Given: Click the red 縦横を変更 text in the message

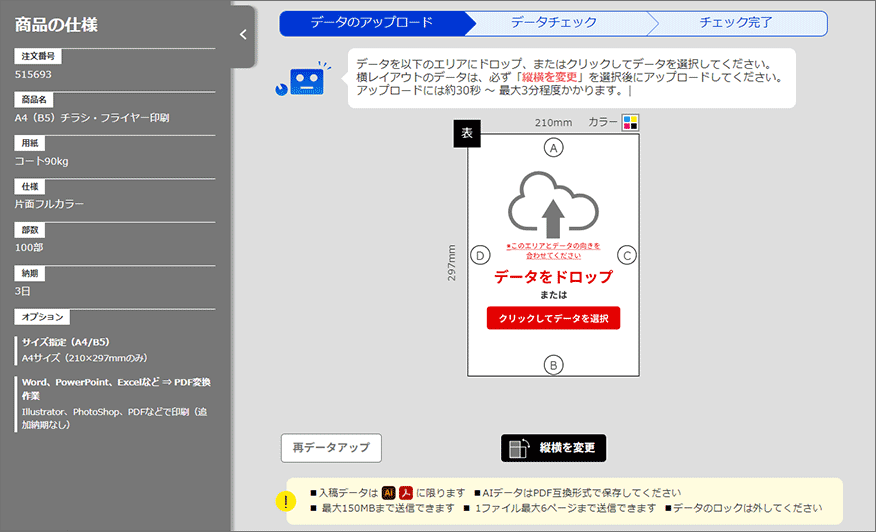Looking at the screenshot, I should click(549, 77).
